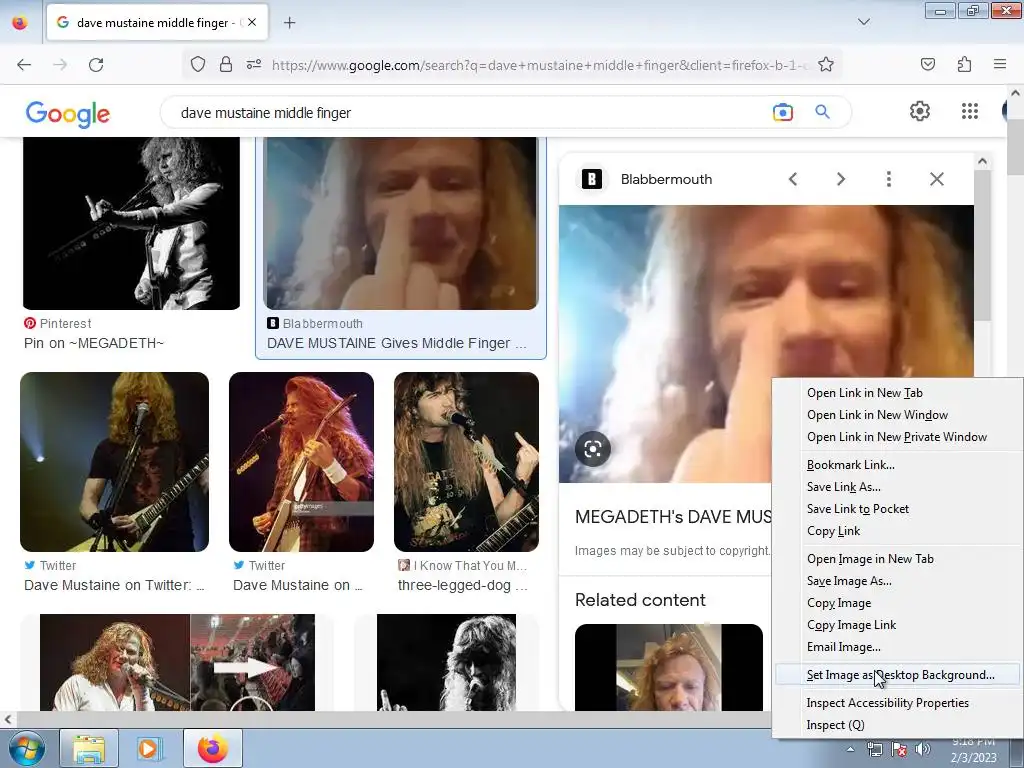Run search with the magnifier icon
1024x768 pixels.
tap(822, 112)
